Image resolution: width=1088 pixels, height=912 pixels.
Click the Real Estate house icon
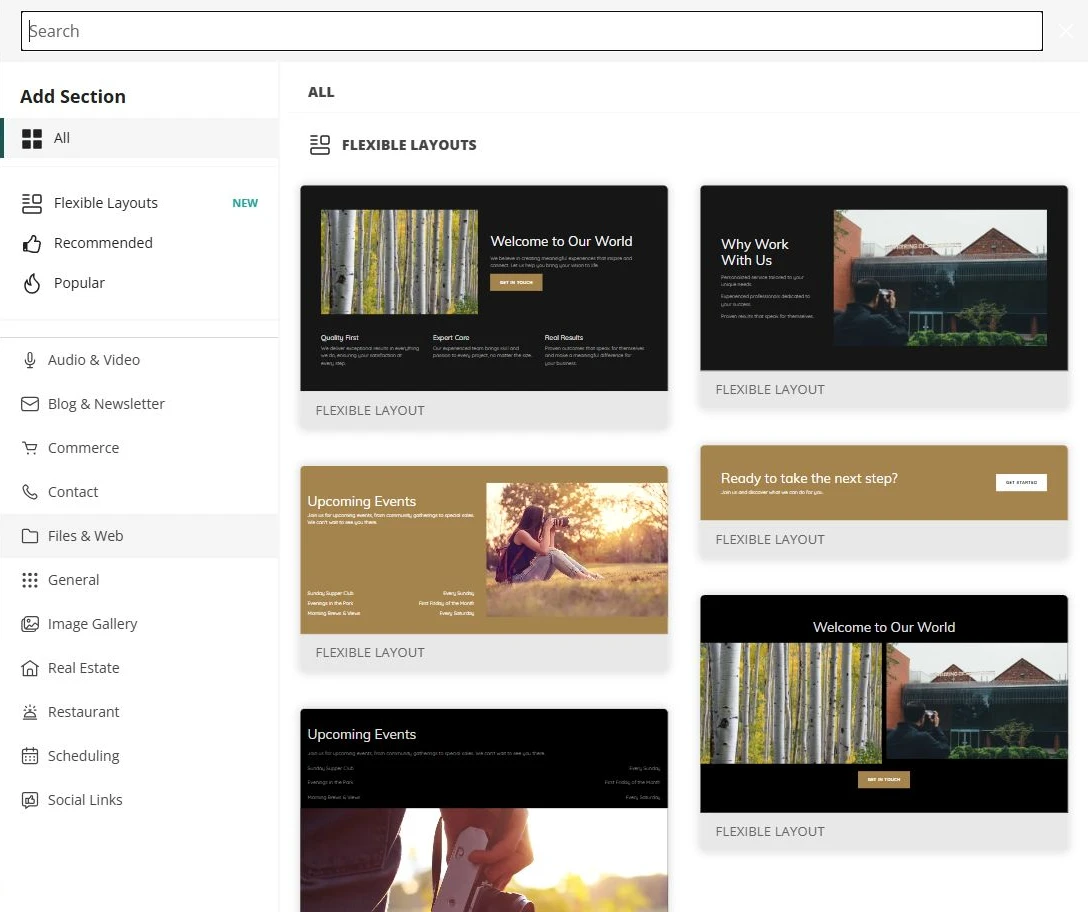tap(30, 668)
